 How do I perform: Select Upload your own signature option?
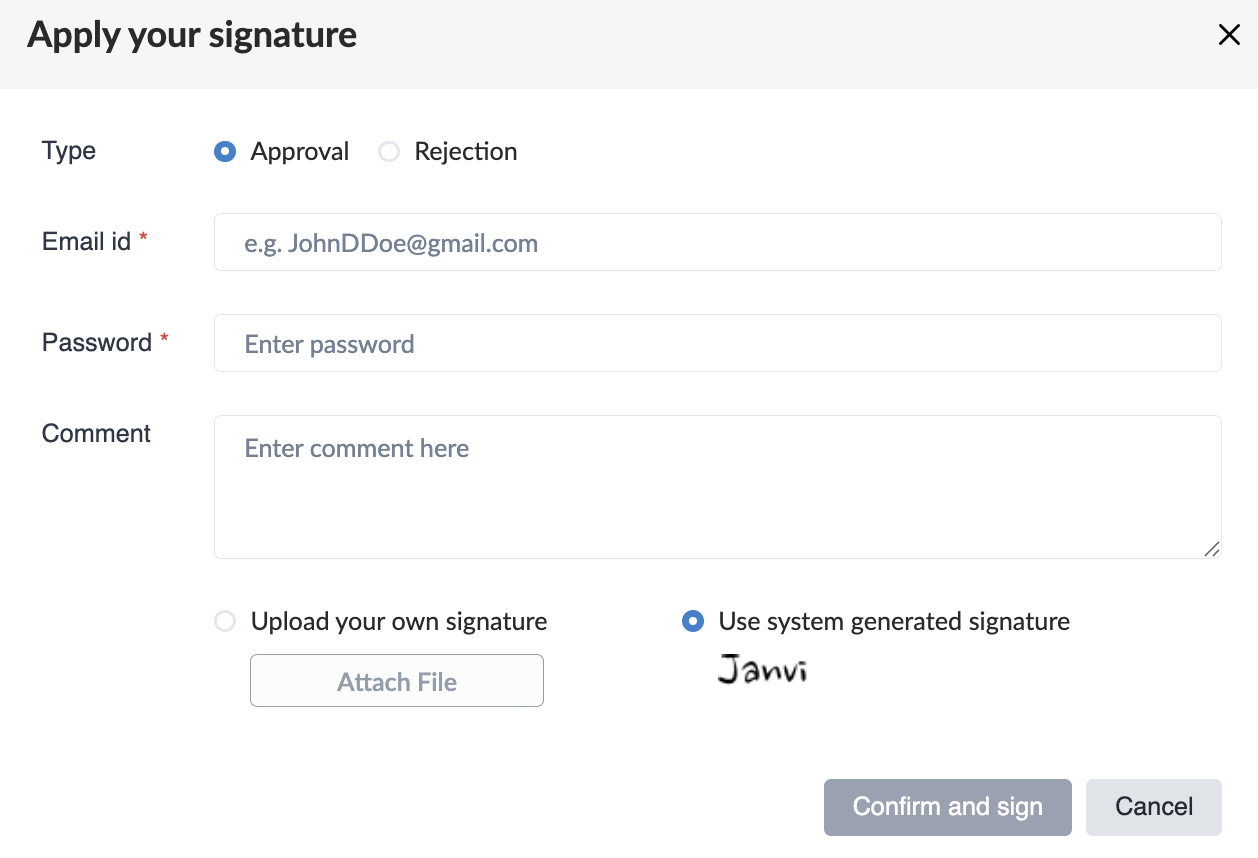point(226,622)
